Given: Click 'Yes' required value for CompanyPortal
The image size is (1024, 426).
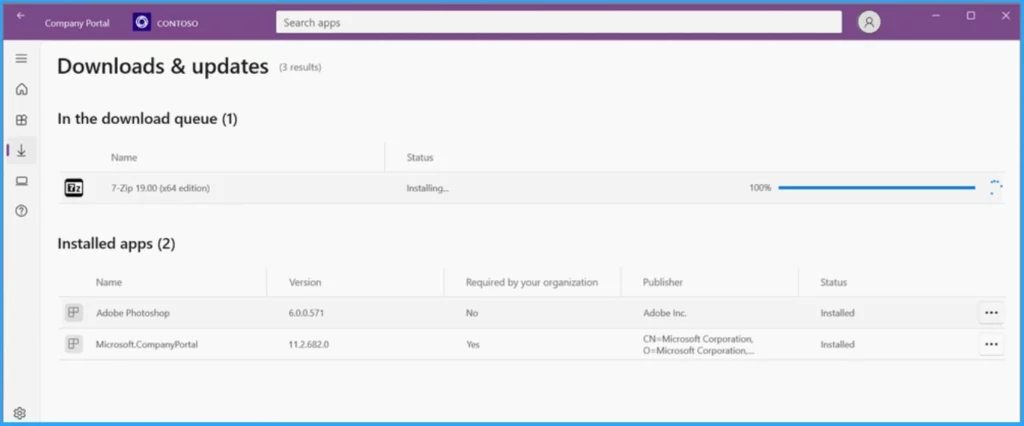Looking at the screenshot, I should tap(473, 344).
